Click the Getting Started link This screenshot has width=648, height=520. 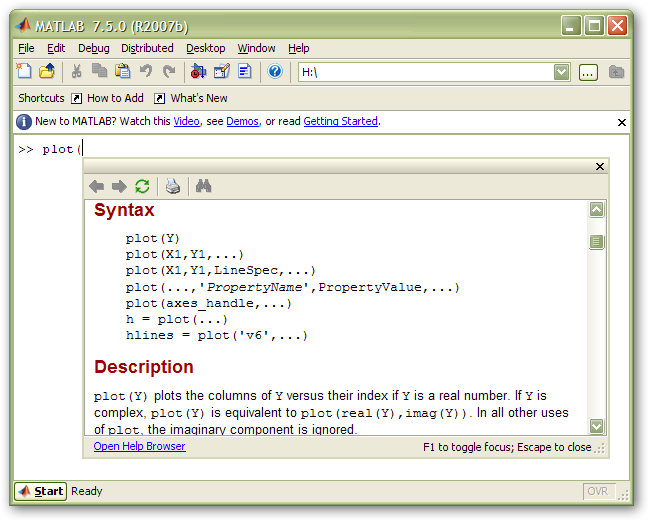click(340, 122)
